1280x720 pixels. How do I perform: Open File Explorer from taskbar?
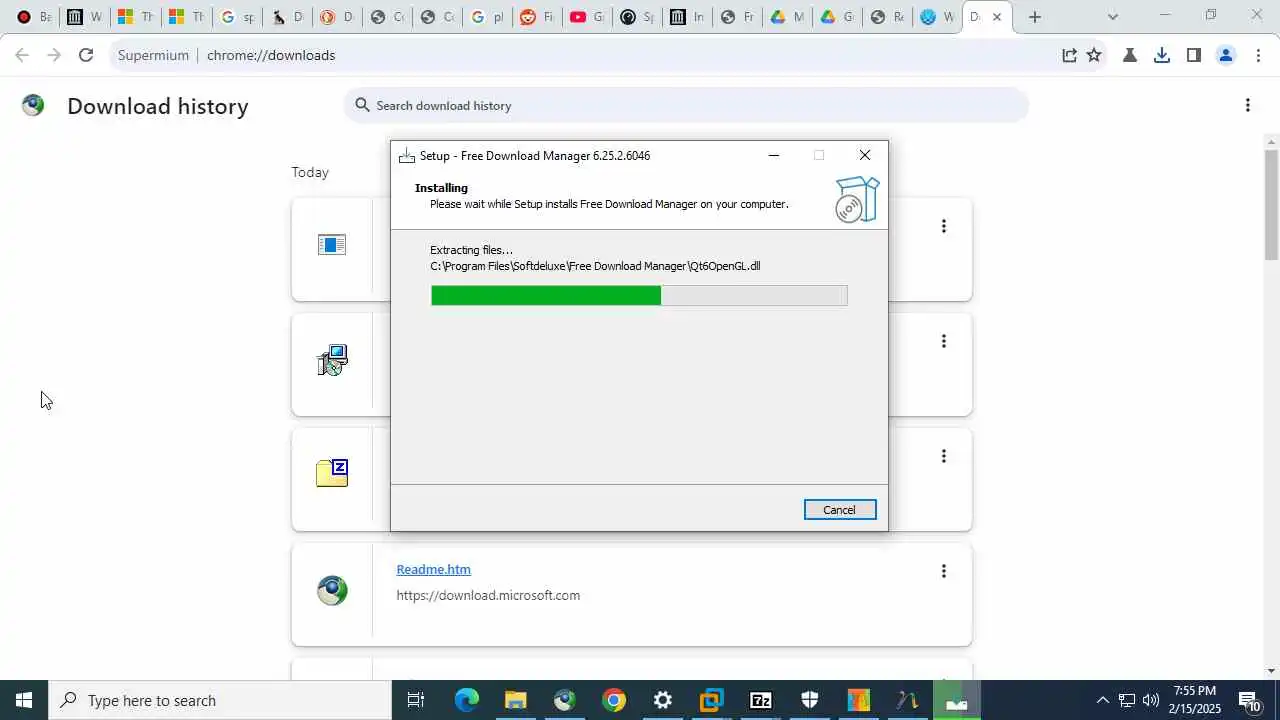point(515,700)
